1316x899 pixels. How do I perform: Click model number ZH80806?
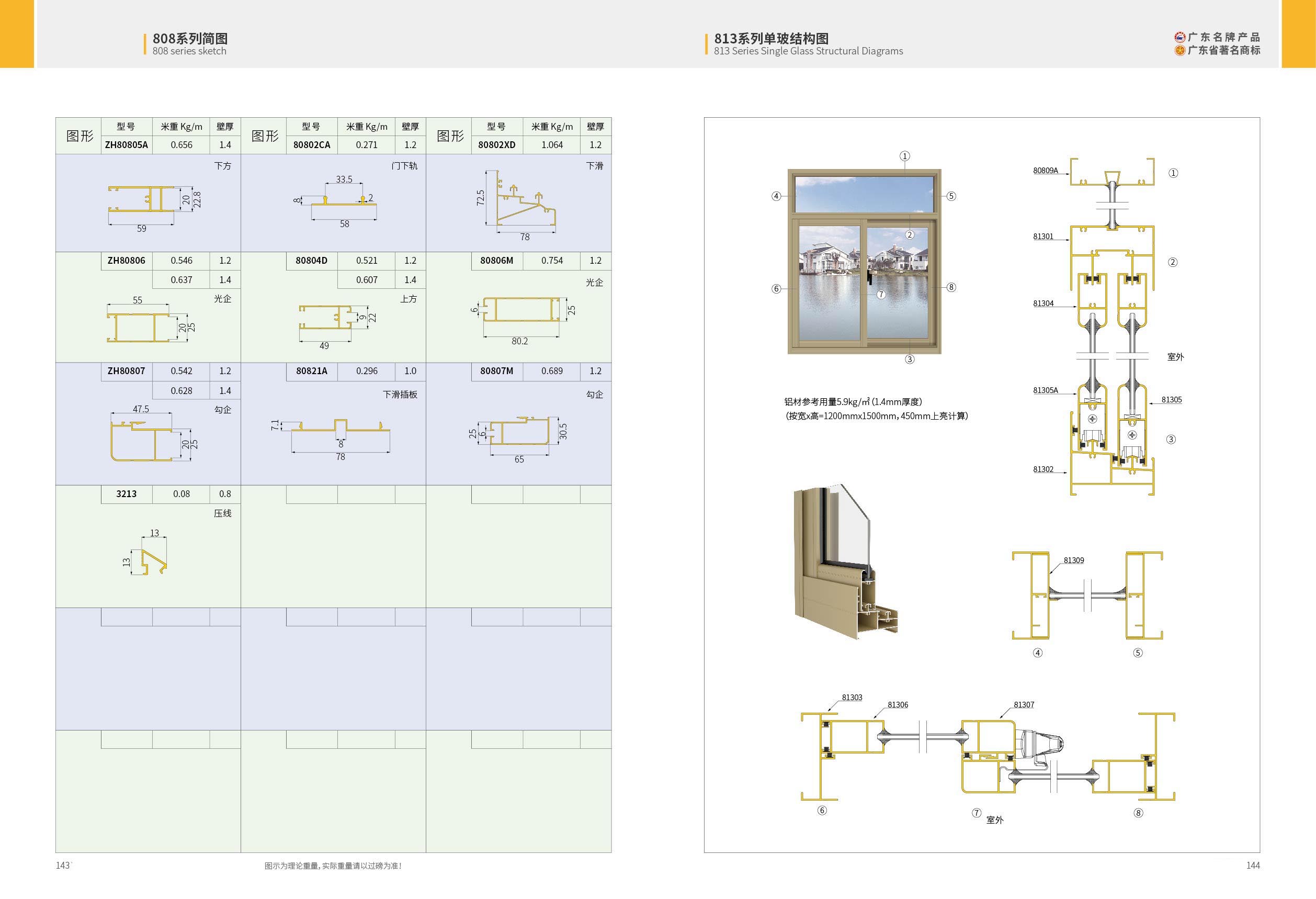click(126, 261)
